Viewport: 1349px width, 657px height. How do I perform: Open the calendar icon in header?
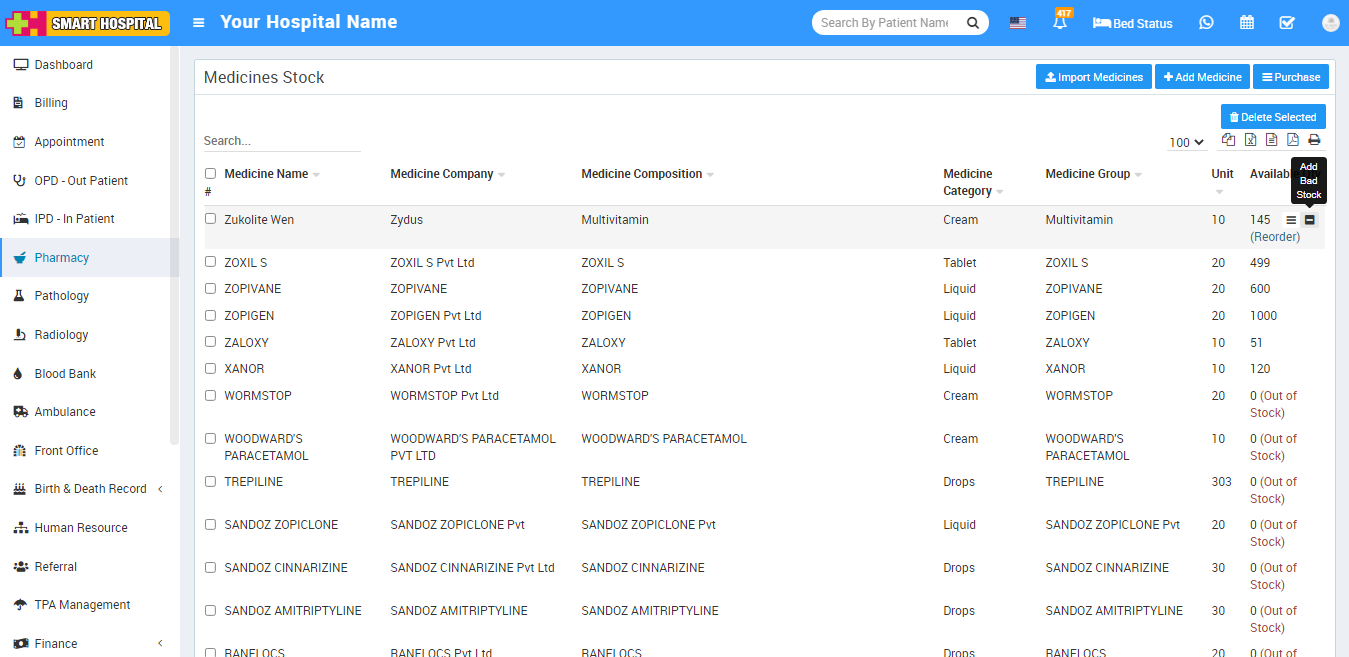click(1247, 23)
